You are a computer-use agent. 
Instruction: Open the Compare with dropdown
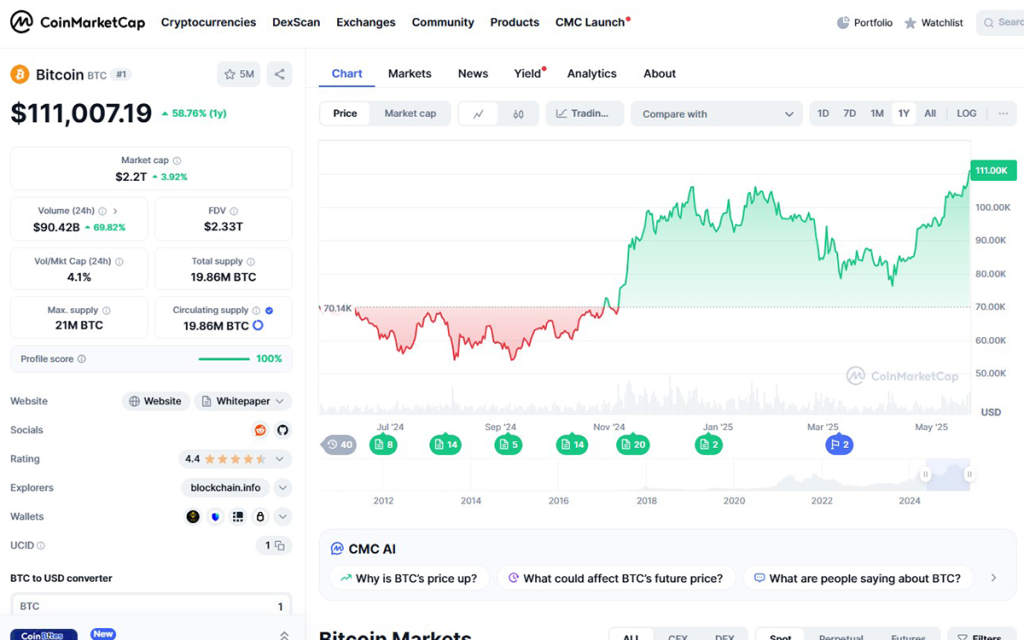pyautogui.click(x=716, y=114)
